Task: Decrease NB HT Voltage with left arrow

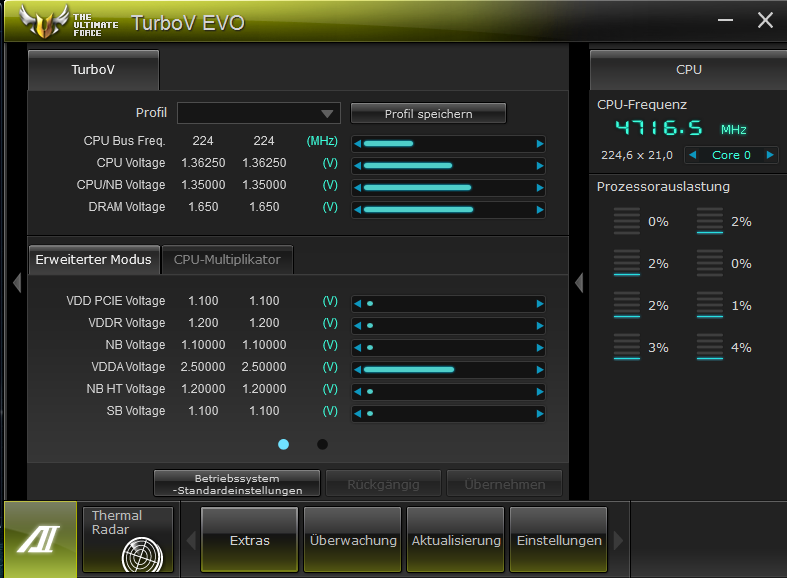Action: pyautogui.click(x=357, y=391)
